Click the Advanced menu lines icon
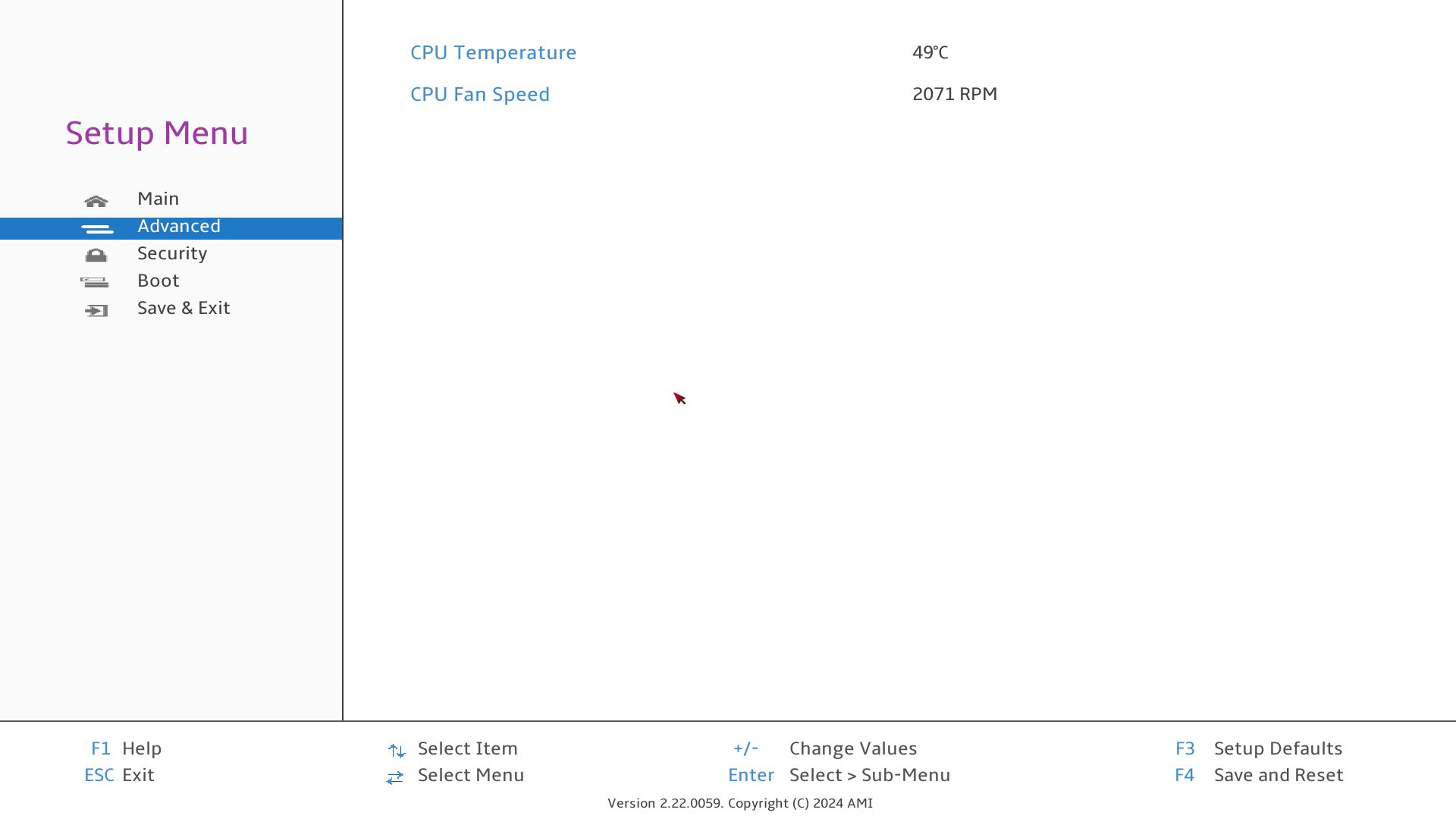This screenshot has height=819, width=1456. tap(97, 228)
